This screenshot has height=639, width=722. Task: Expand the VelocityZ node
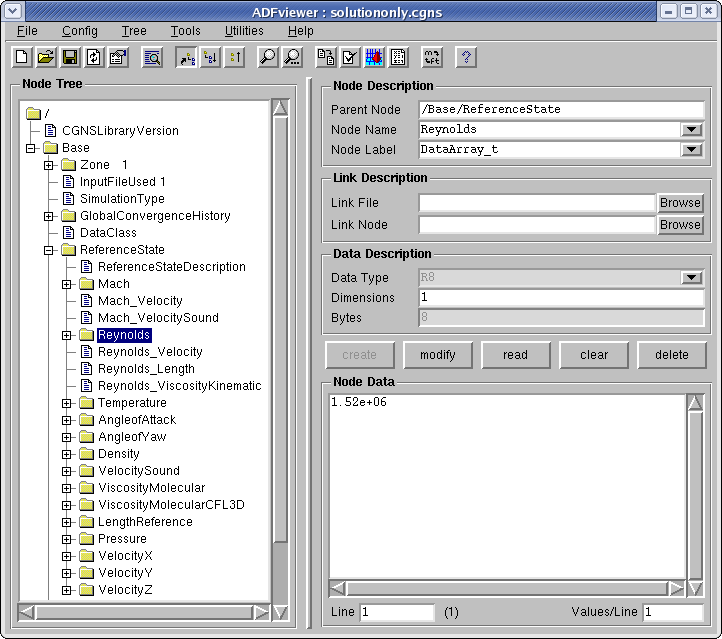click(x=67, y=591)
